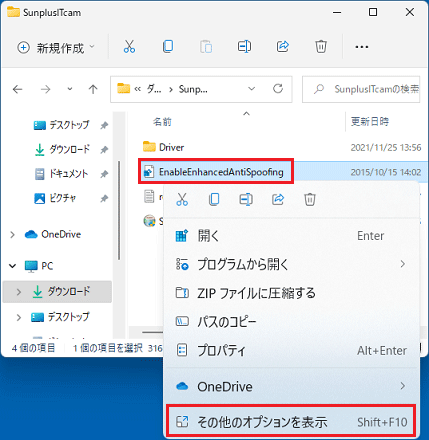Click Sunp... breadcrumb in address bar
The image size is (429, 440).
193,89
